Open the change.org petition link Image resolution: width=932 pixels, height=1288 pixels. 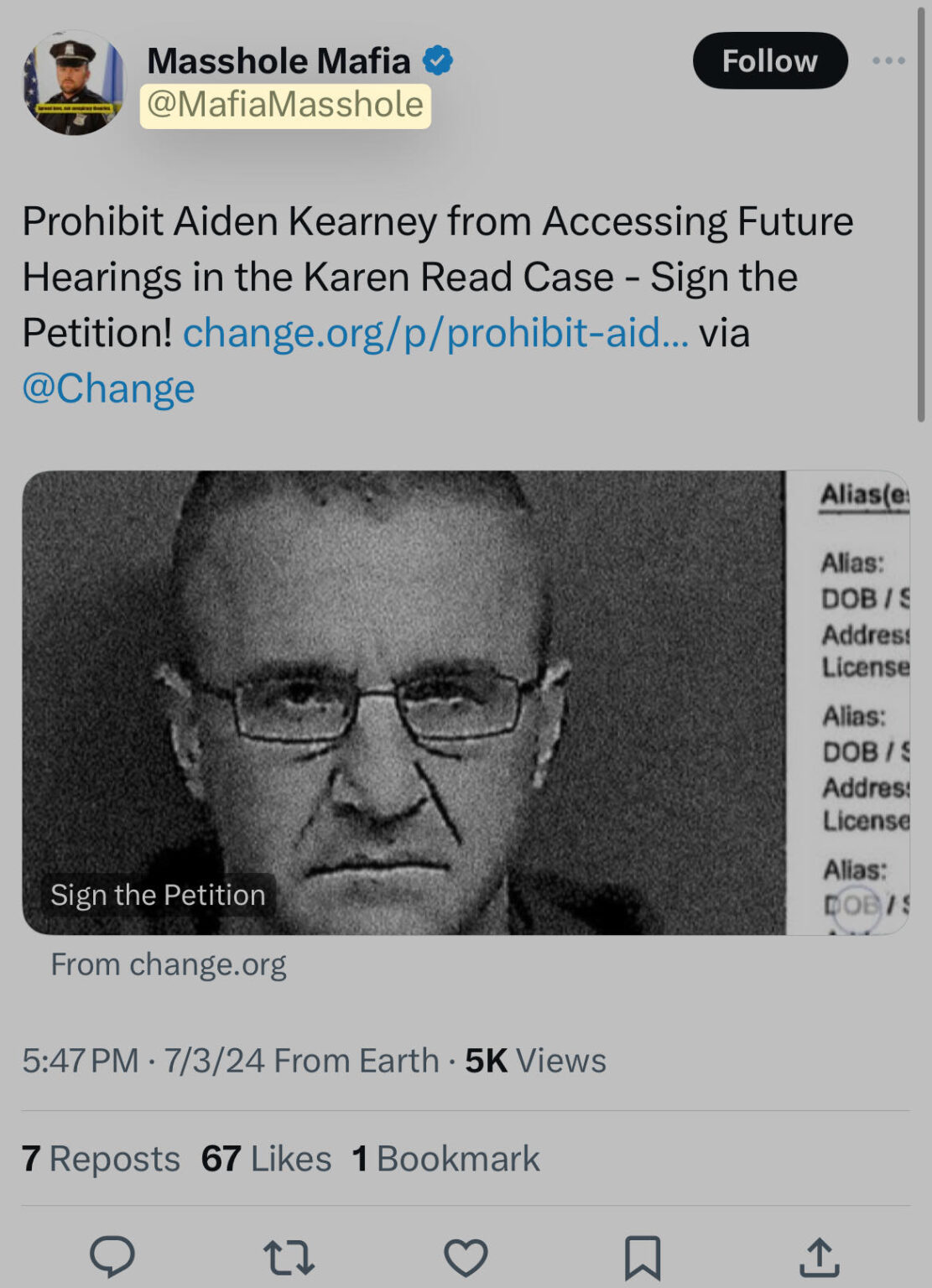[x=435, y=333]
